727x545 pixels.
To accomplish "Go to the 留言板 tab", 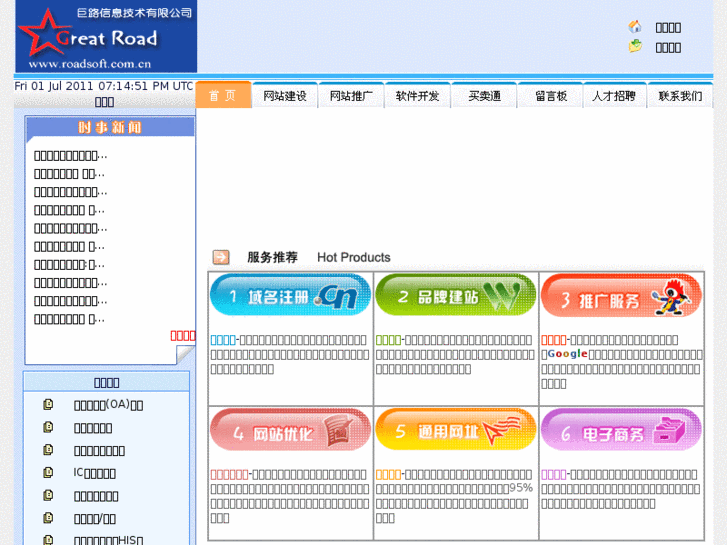I will 550,96.
